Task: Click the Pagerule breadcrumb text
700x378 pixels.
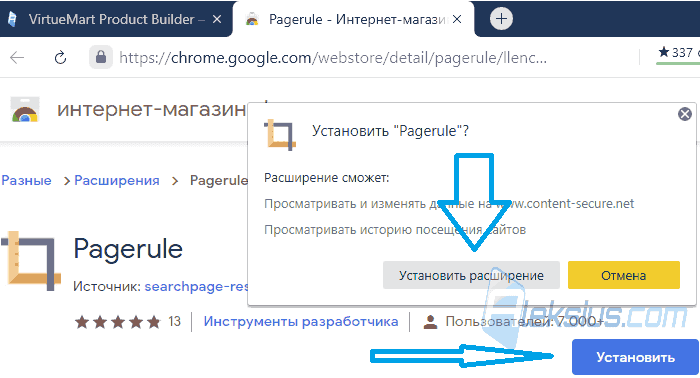Action: [219, 180]
